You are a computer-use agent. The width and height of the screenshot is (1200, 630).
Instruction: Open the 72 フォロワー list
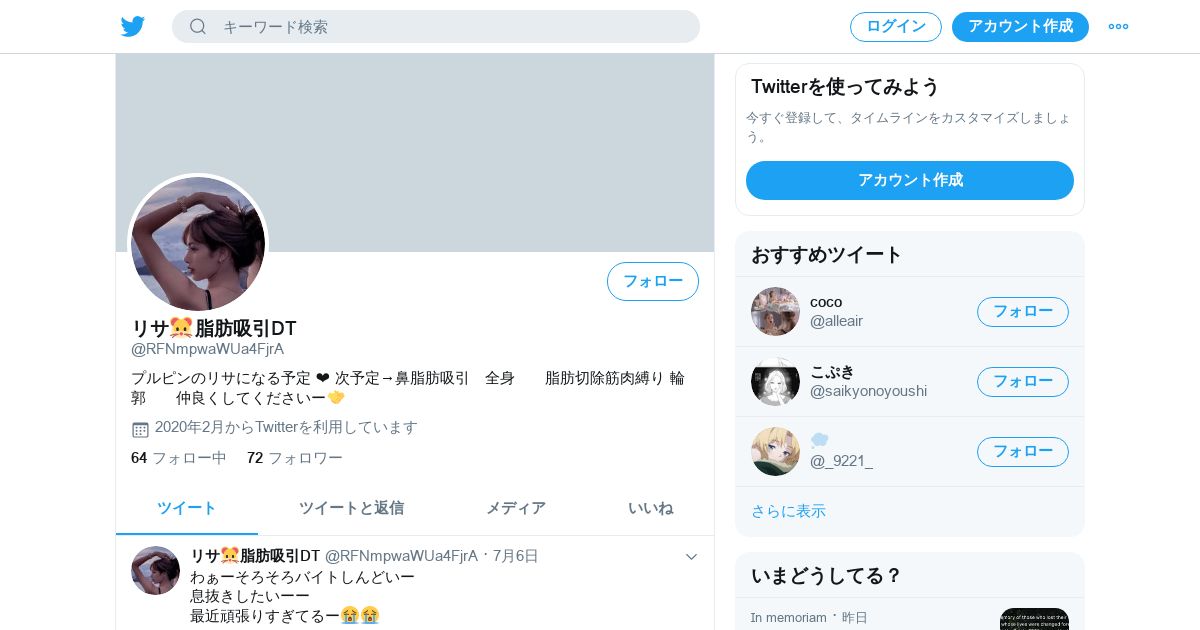click(295, 458)
